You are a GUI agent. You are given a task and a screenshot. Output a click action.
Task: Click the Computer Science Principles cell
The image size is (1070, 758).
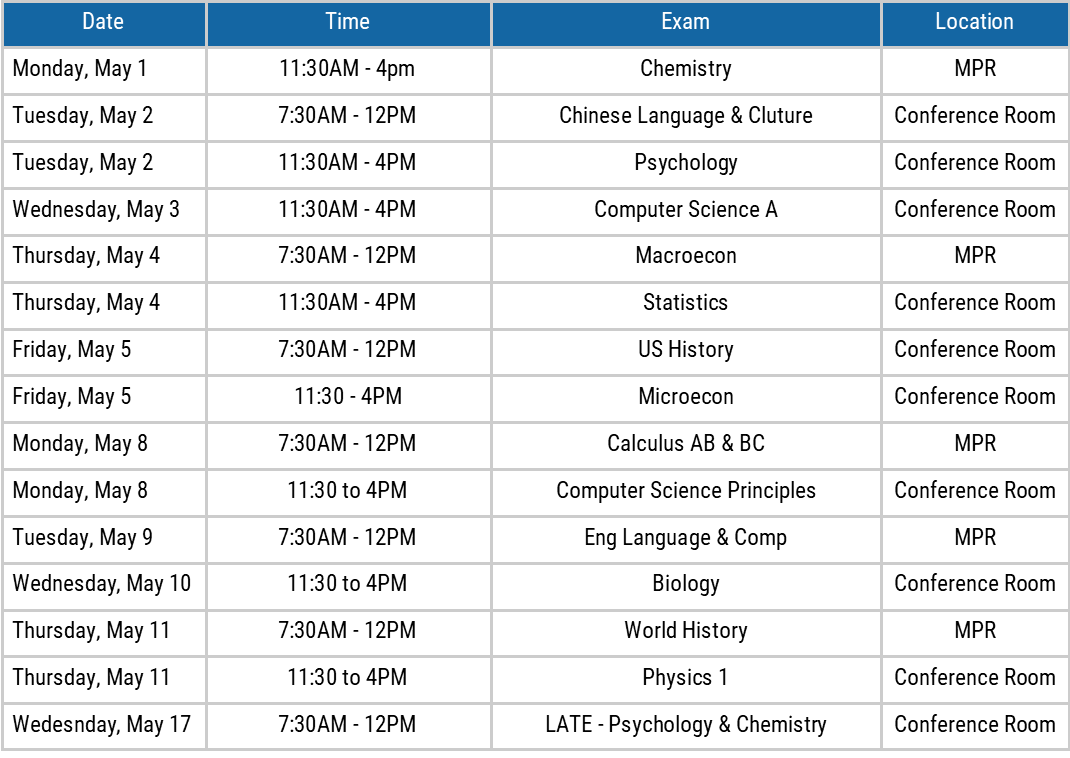(x=685, y=490)
